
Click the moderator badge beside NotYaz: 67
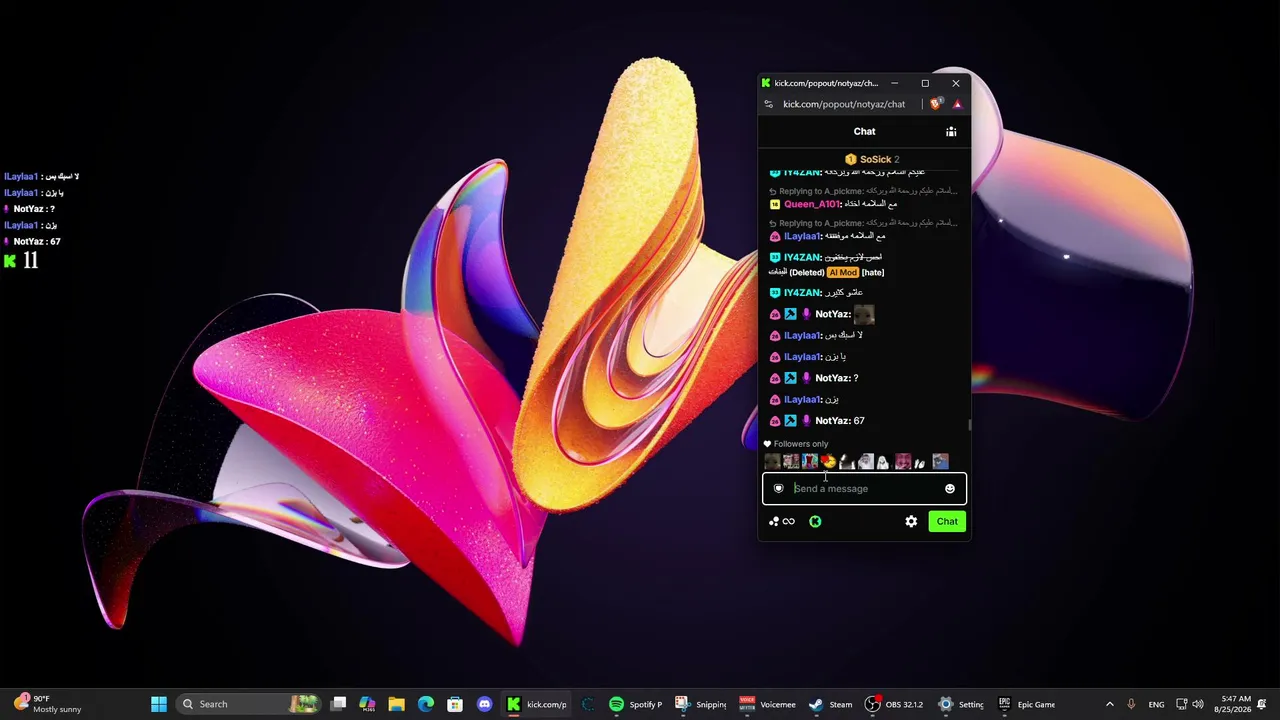coord(790,421)
